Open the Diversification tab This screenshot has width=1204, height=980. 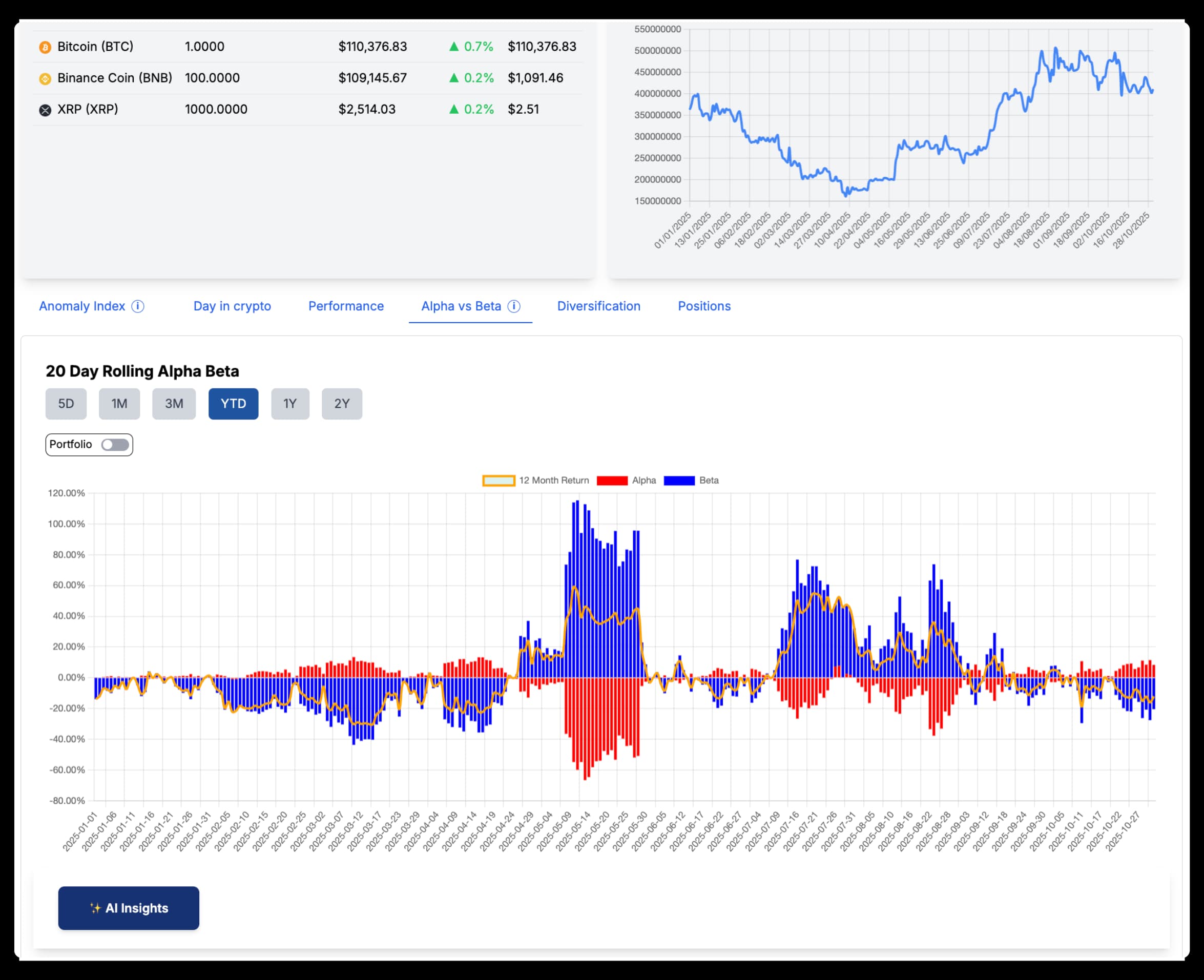[598, 306]
